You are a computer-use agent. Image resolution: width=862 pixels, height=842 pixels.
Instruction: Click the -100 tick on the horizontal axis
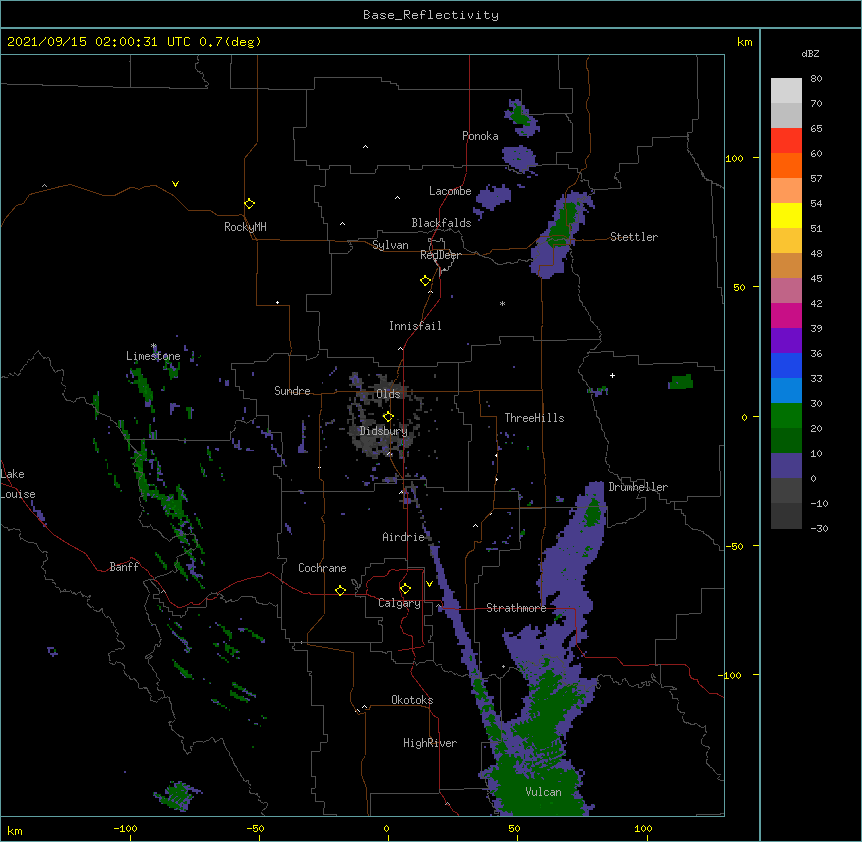tap(125, 828)
